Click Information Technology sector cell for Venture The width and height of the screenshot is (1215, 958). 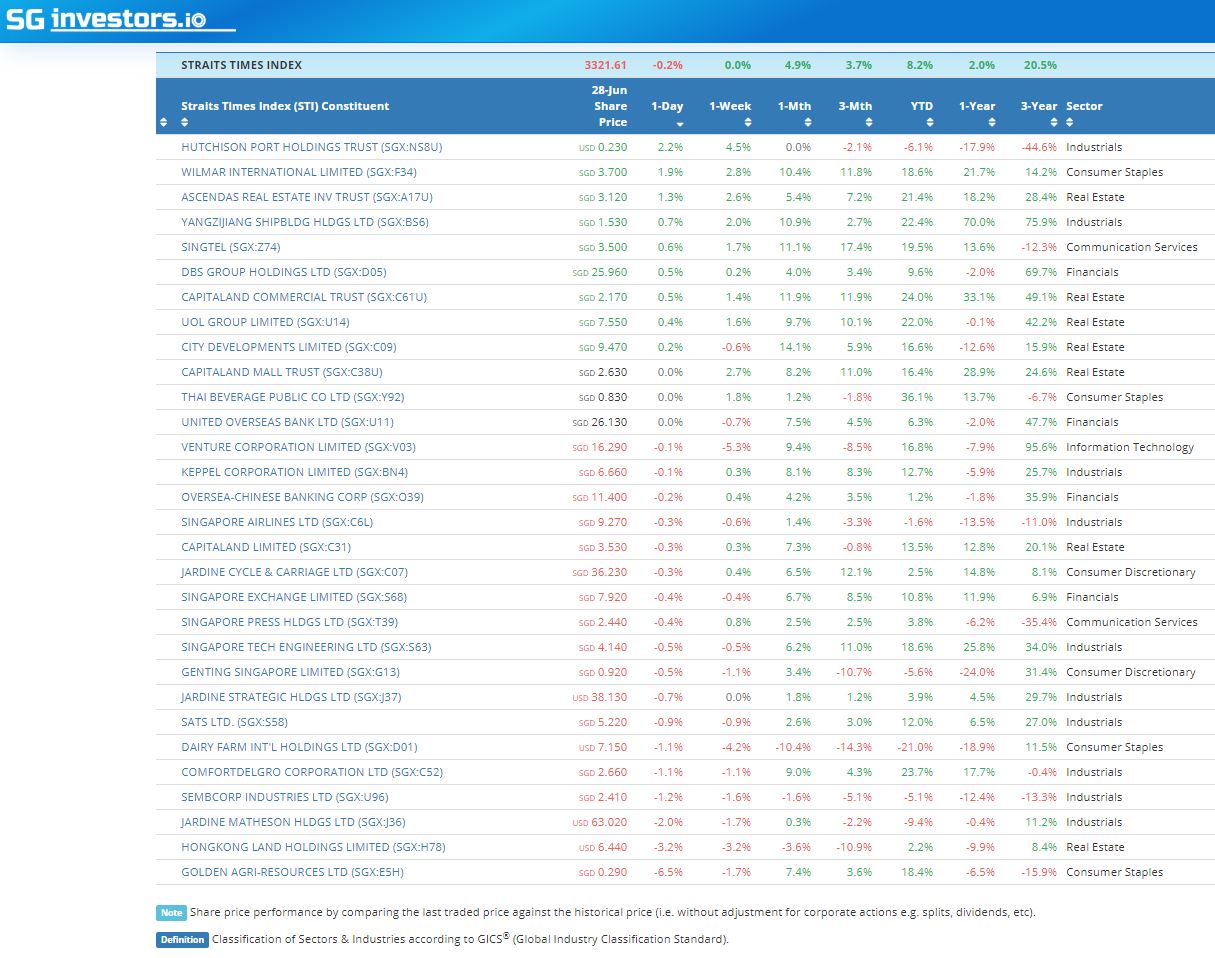(x=1130, y=447)
